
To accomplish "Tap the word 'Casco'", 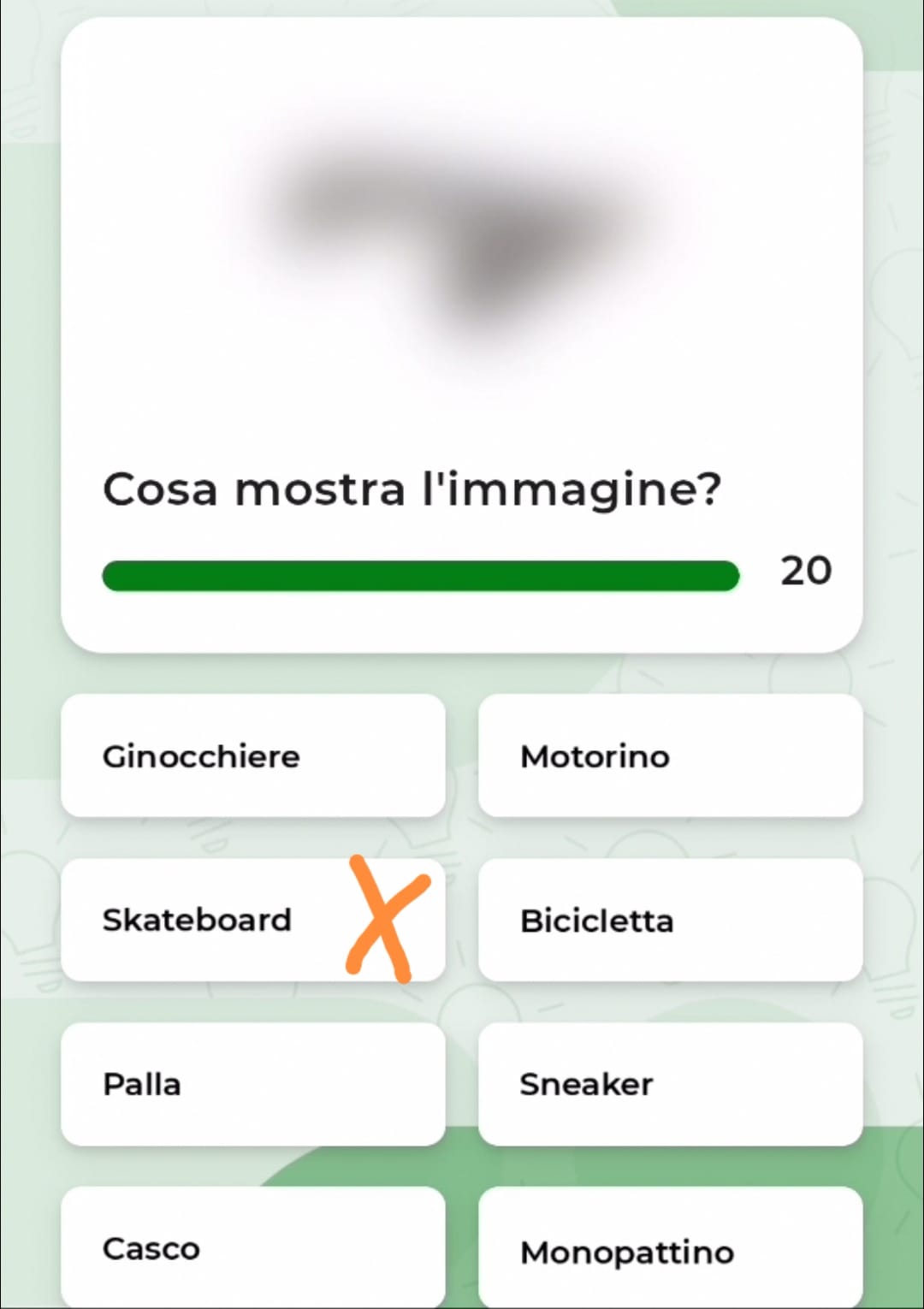I will point(151,1248).
